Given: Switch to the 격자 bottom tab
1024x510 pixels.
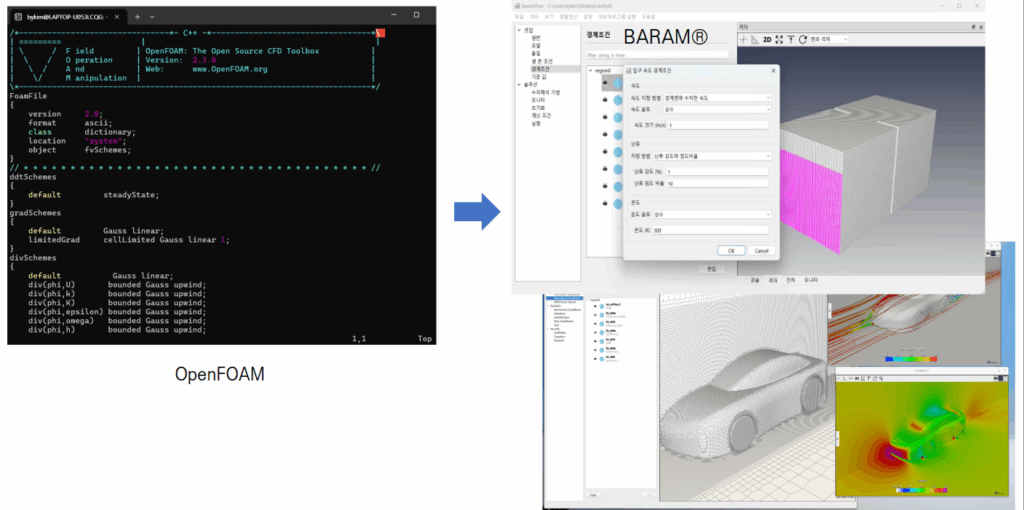Looking at the screenshot, I should pos(773,280).
